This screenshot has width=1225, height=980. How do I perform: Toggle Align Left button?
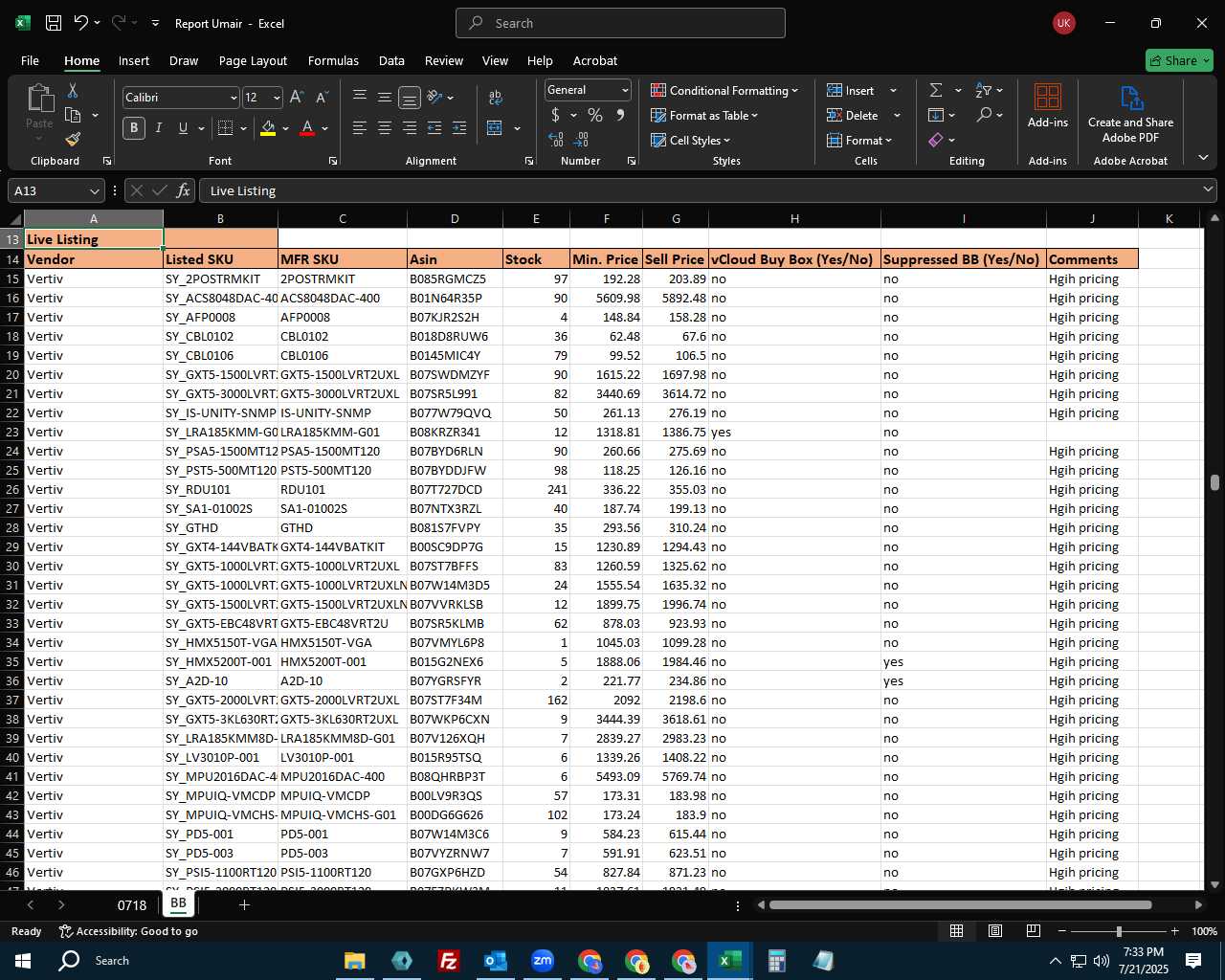[360, 128]
